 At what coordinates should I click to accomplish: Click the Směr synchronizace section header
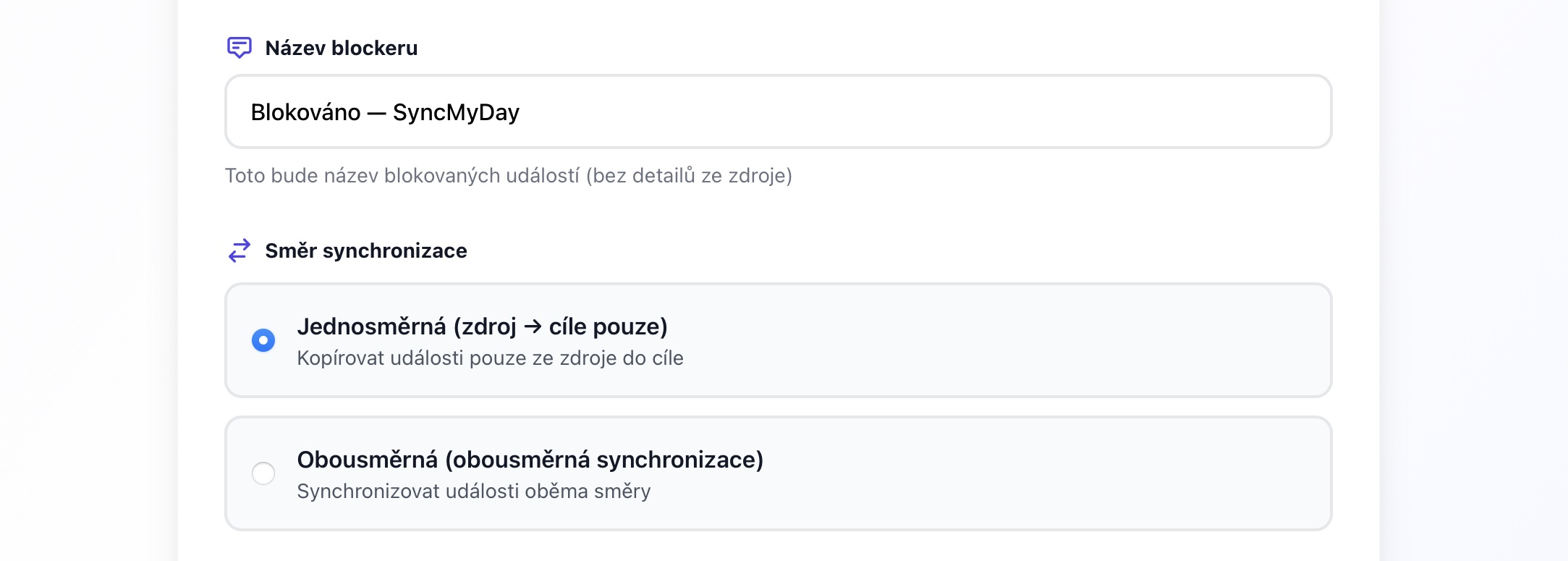366,250
